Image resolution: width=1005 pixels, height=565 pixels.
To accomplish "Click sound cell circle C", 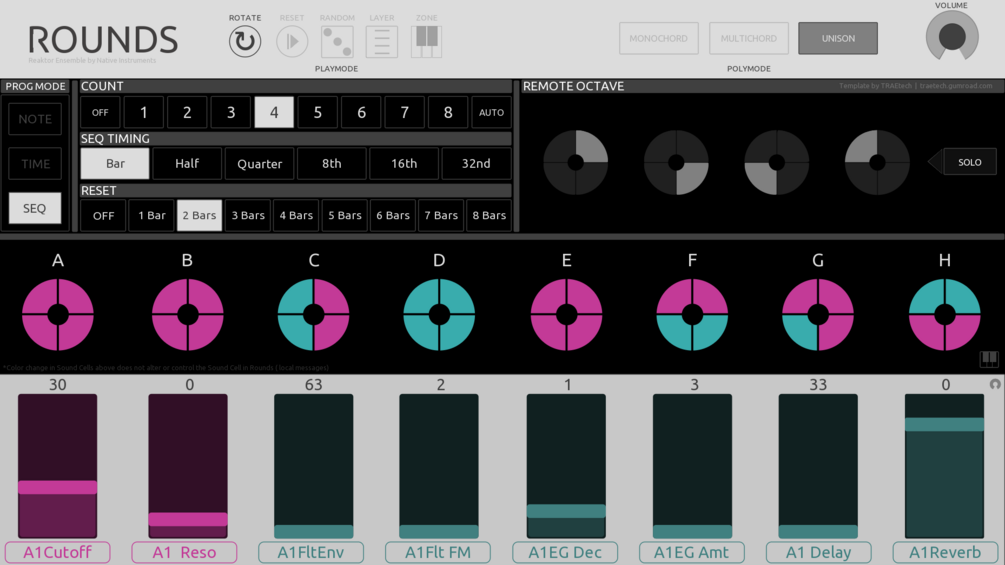I will pos(313,315).
